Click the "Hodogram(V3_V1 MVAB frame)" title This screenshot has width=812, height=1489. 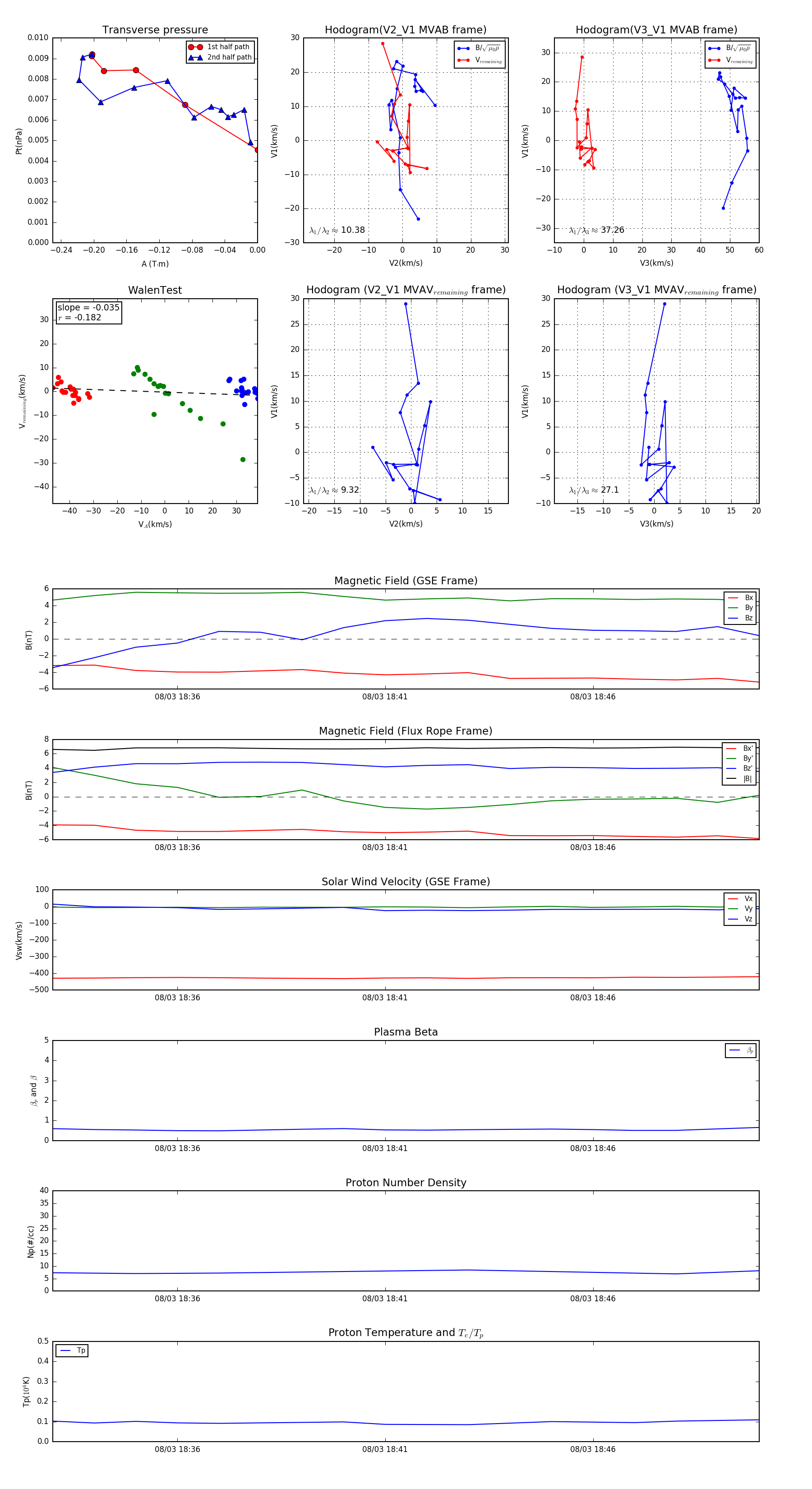pyautogui.click(x=656, y=30)
